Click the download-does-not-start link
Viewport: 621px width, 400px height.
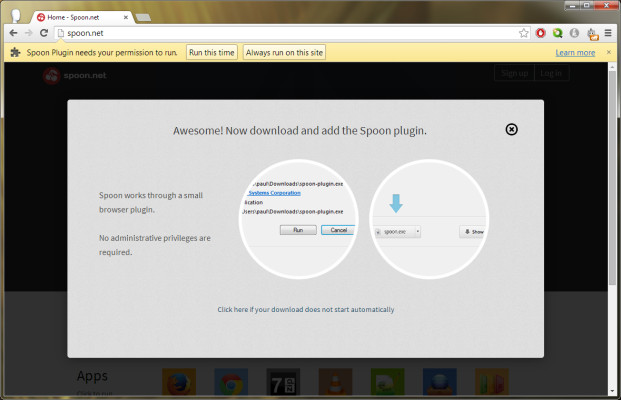(x=306, y=309)
